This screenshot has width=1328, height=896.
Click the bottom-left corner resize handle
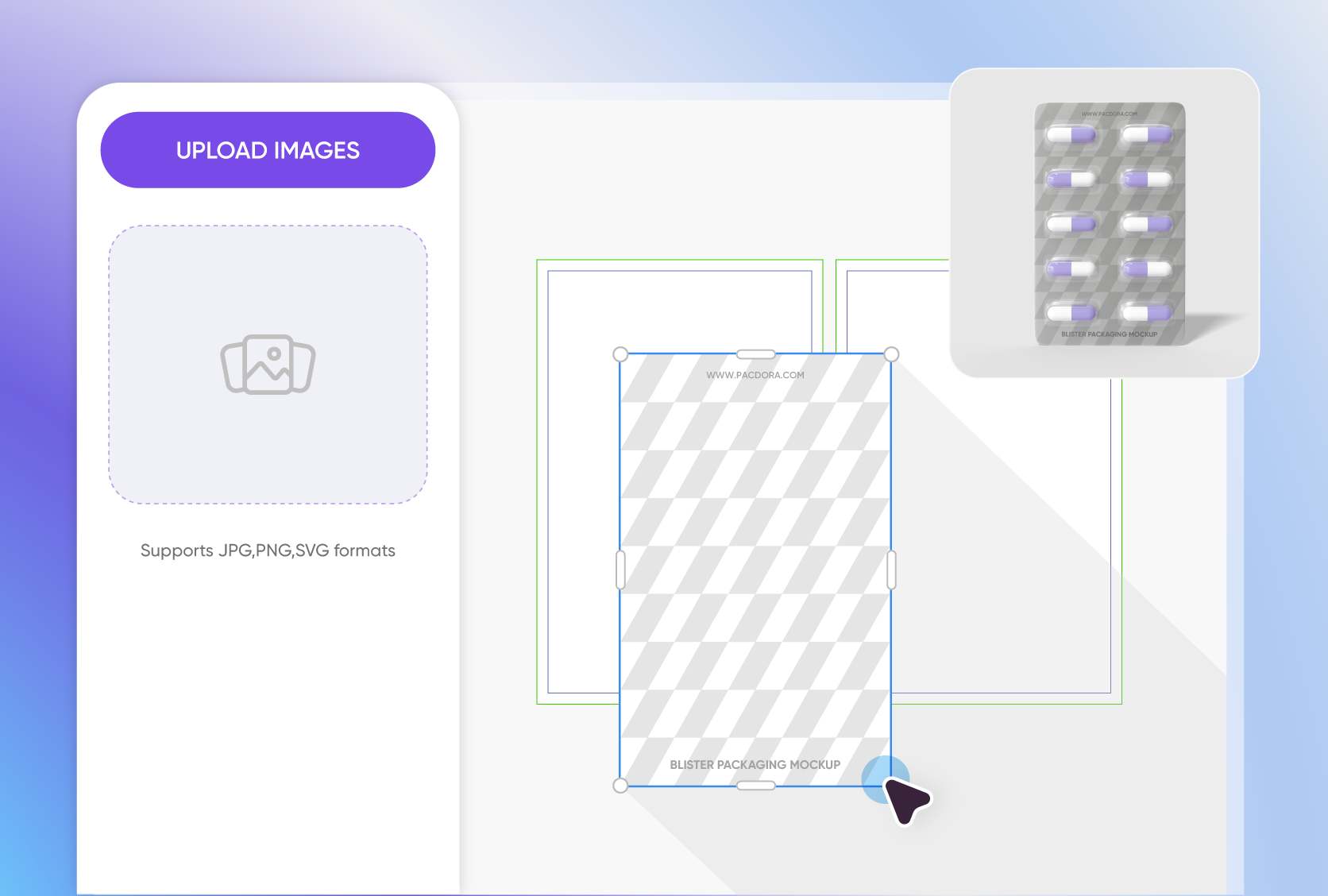click(620, 786)
